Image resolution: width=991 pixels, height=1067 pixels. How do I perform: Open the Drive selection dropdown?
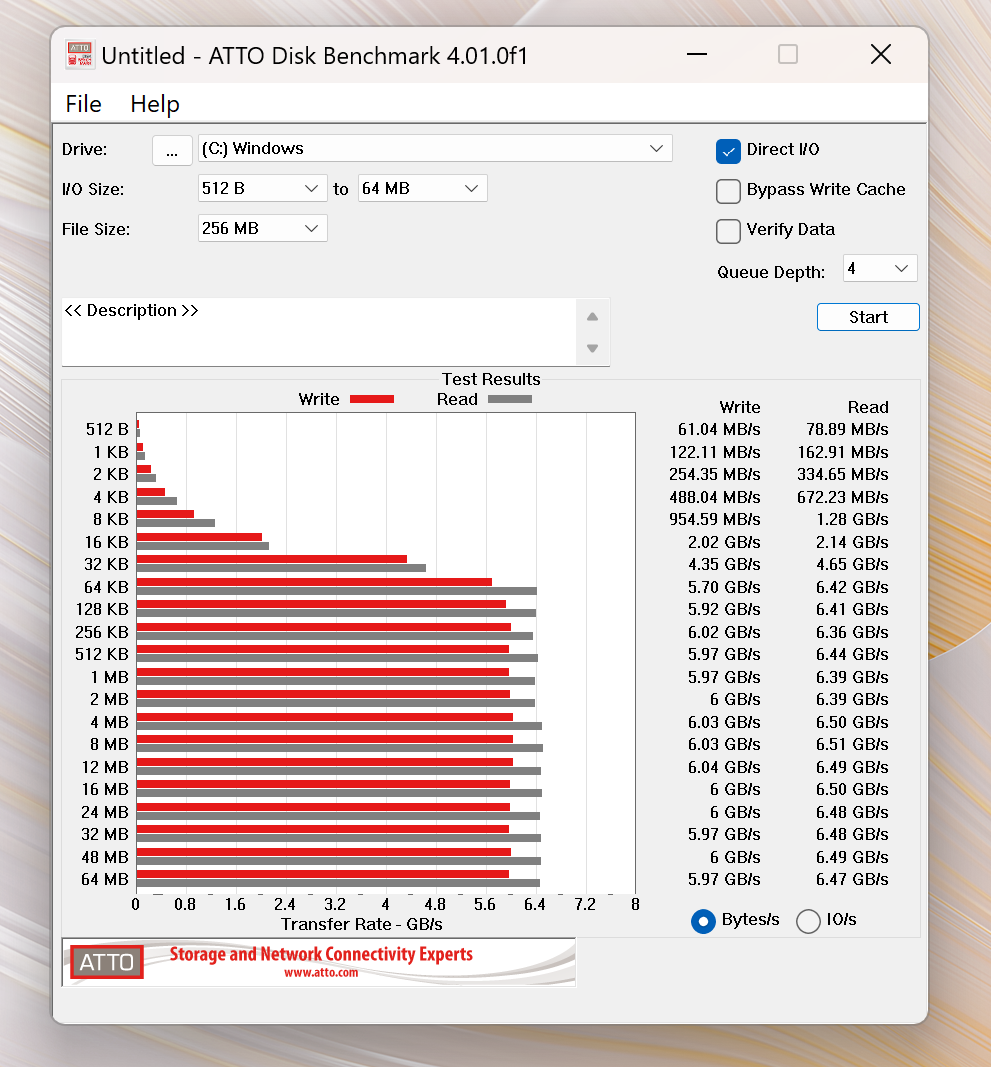coord(435,148)
